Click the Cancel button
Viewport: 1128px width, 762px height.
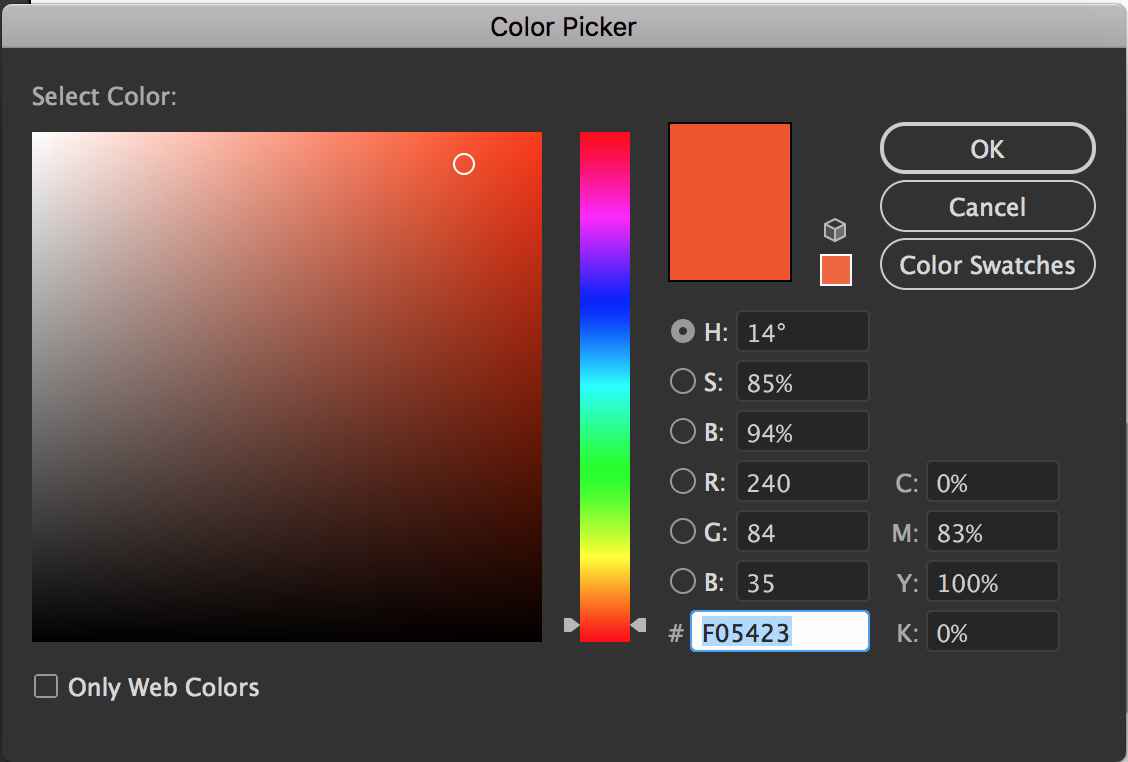coord(987,206)
